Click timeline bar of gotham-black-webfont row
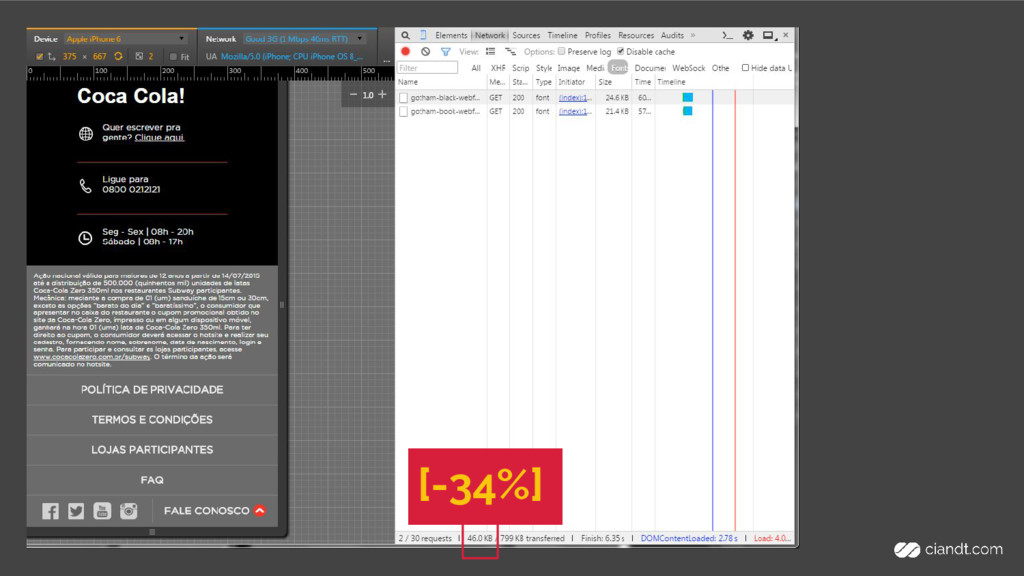The image size is (1024, 576). (x=688, y=97)
